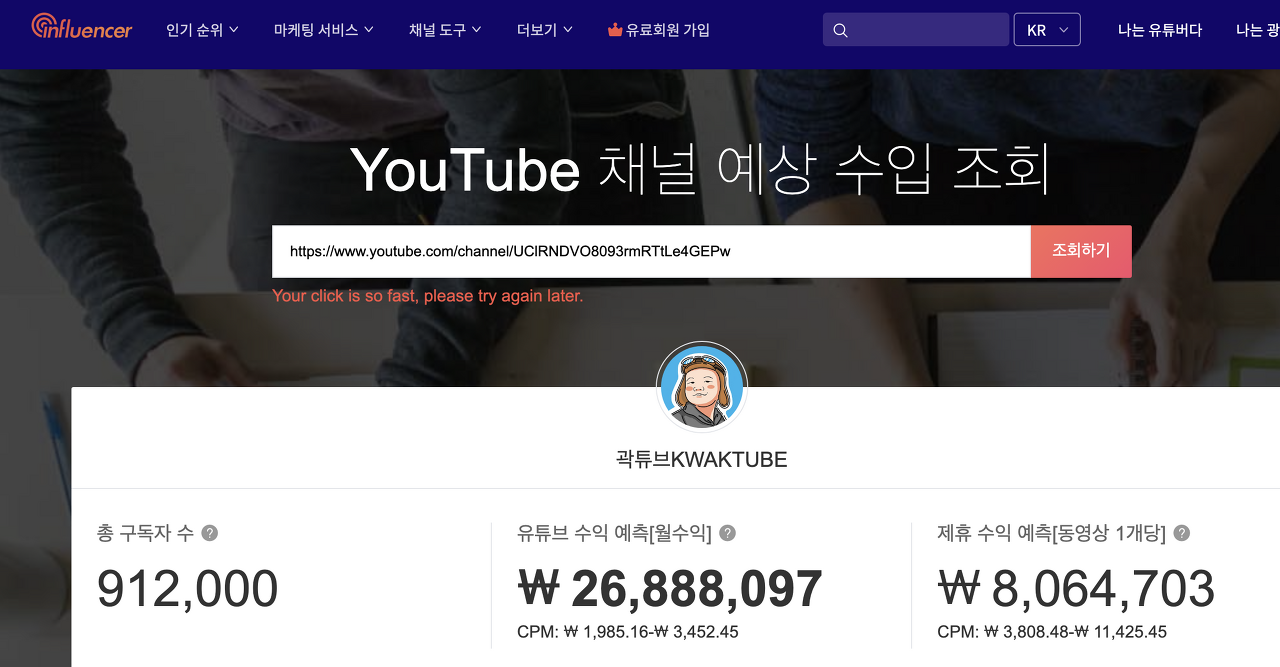Open the 인기 순위 dropdown menu
Screen dimensions: 1280x667
[x=202, y=30]
